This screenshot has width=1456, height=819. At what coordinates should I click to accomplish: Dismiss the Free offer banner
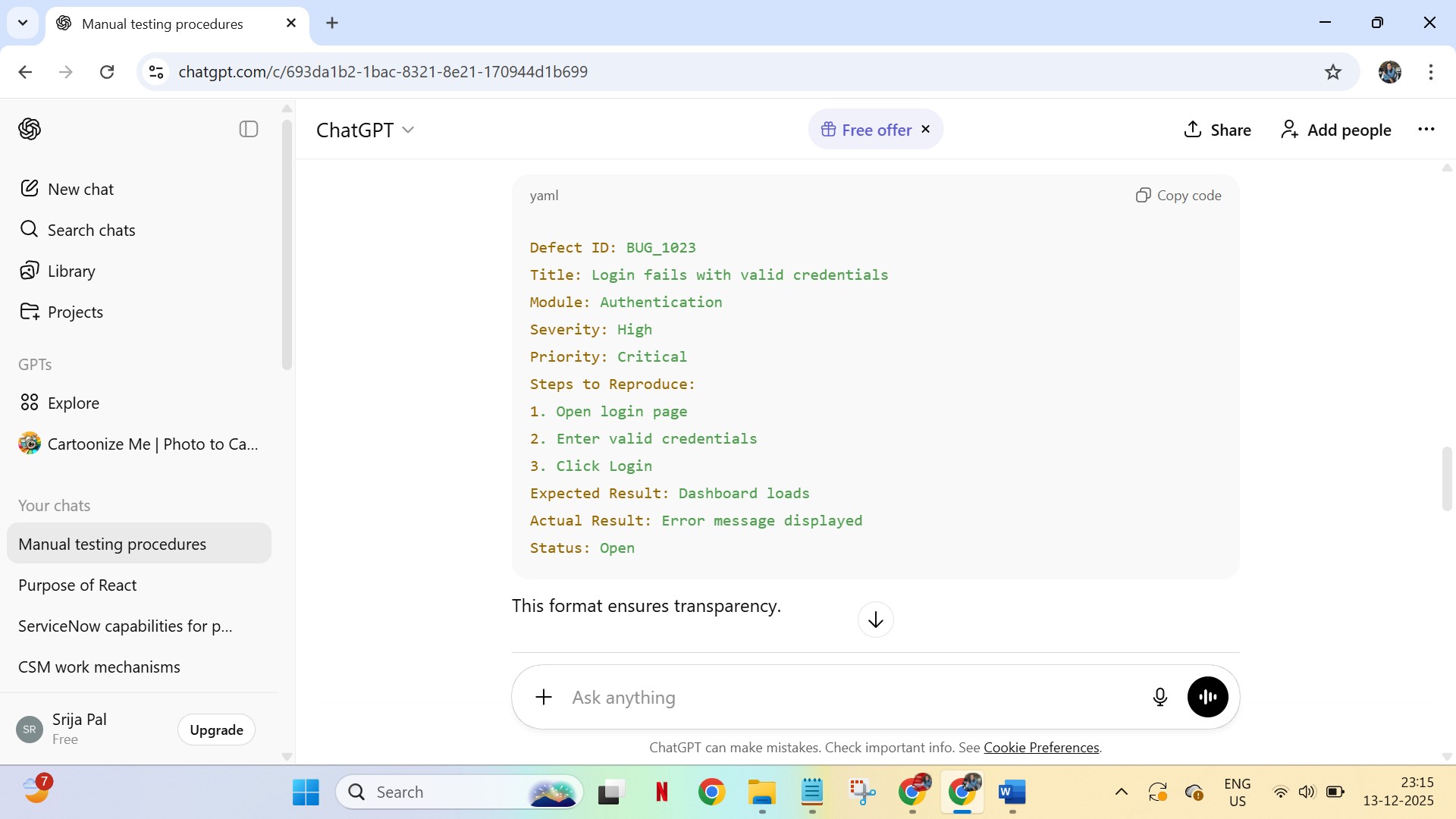pyautogui.click(x=925, y=129)
